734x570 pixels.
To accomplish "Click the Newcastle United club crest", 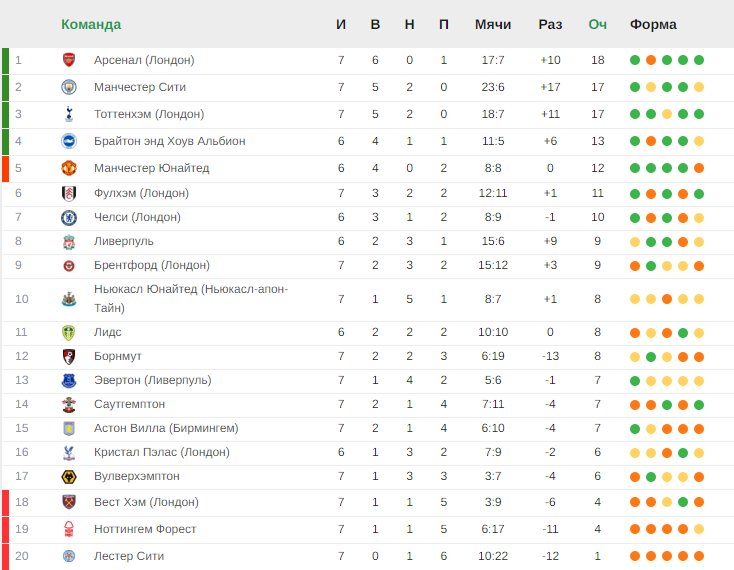I will [69, 298].
